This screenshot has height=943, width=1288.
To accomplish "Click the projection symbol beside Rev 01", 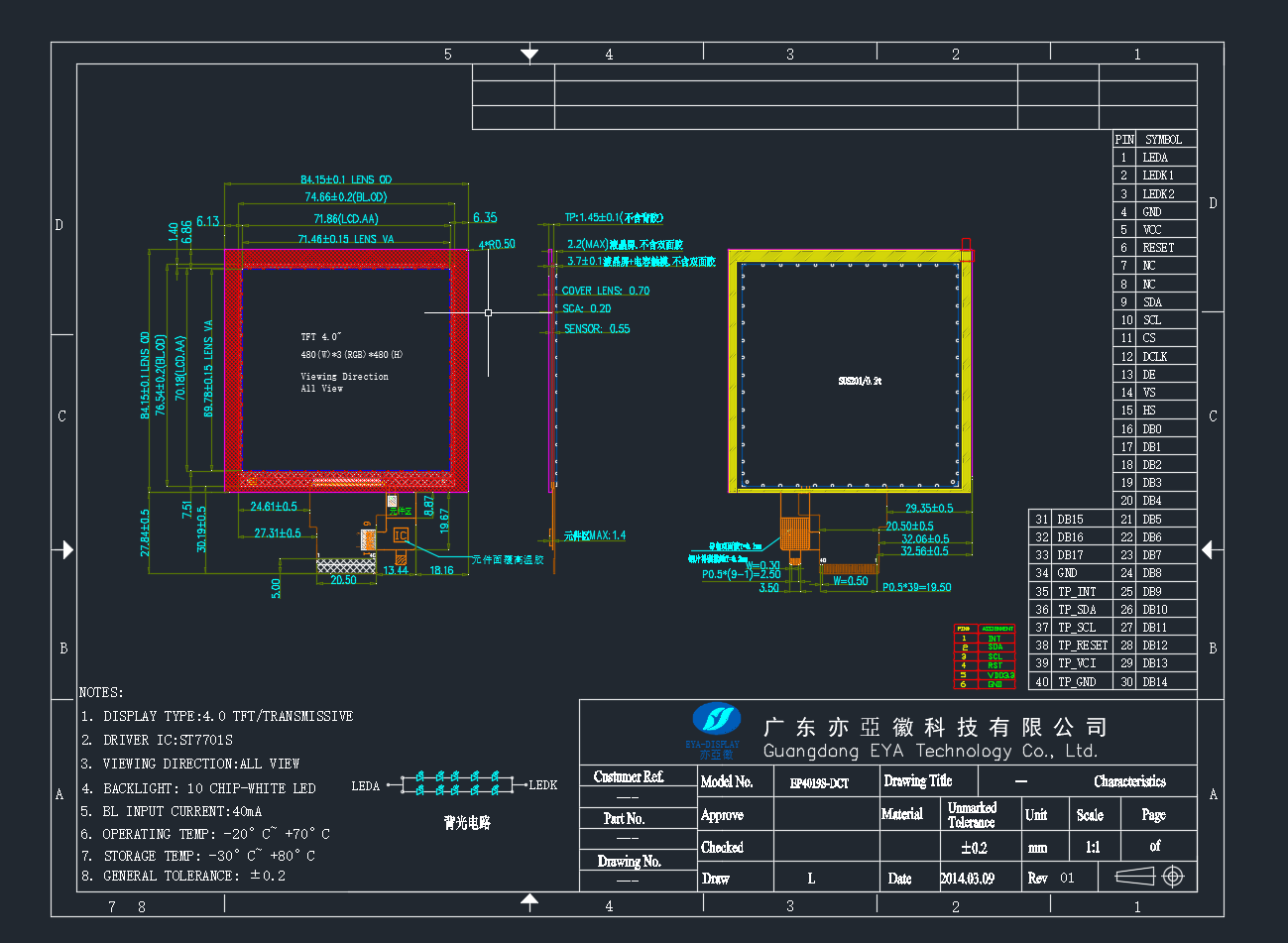I will point(1149,877).
